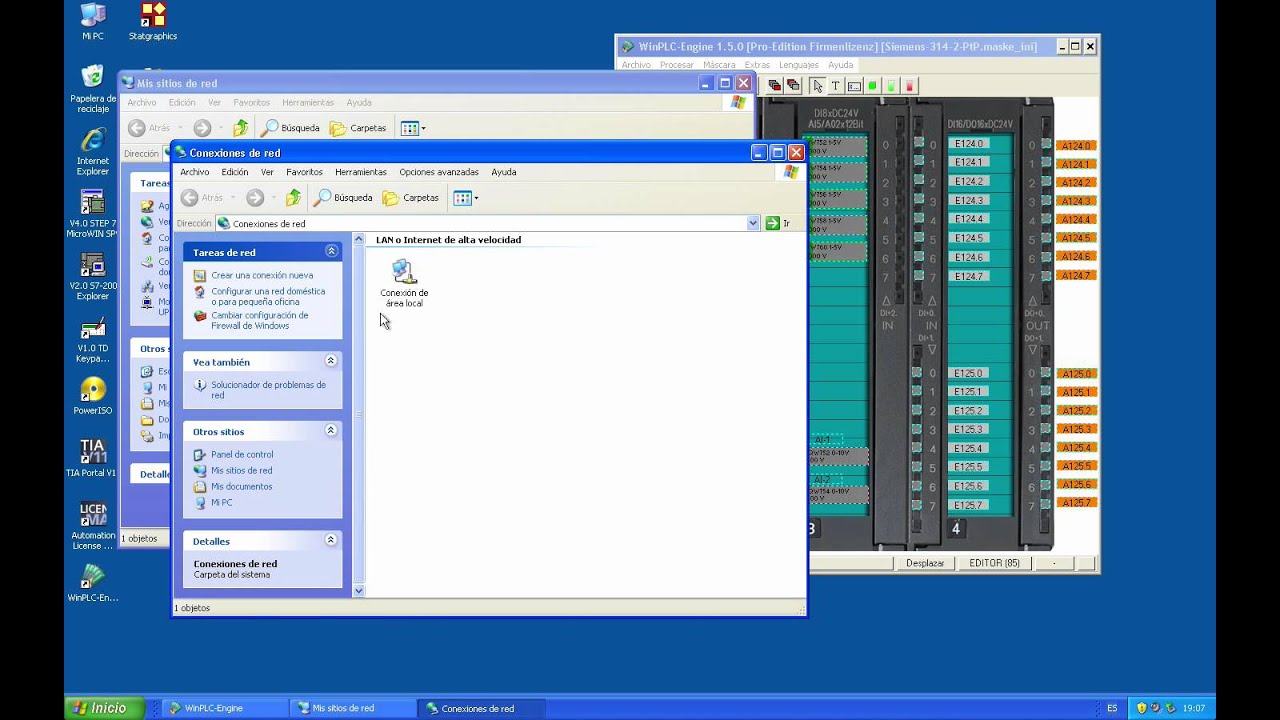Click the Ir button in address bar
Image resolution: width=1280 pixels, height=720 pixels.
[x=778, y=224]
